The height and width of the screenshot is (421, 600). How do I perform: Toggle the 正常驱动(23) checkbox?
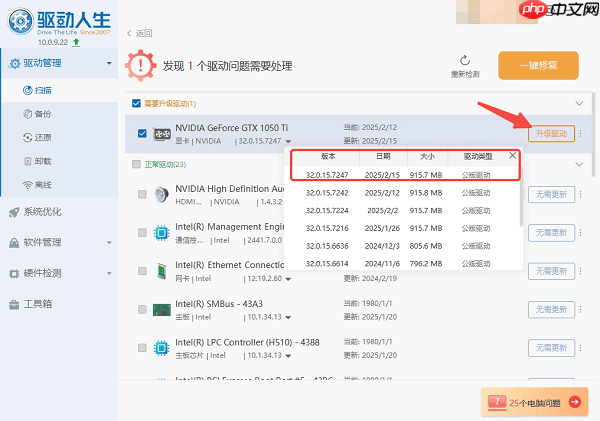click(x=136, y=164)
